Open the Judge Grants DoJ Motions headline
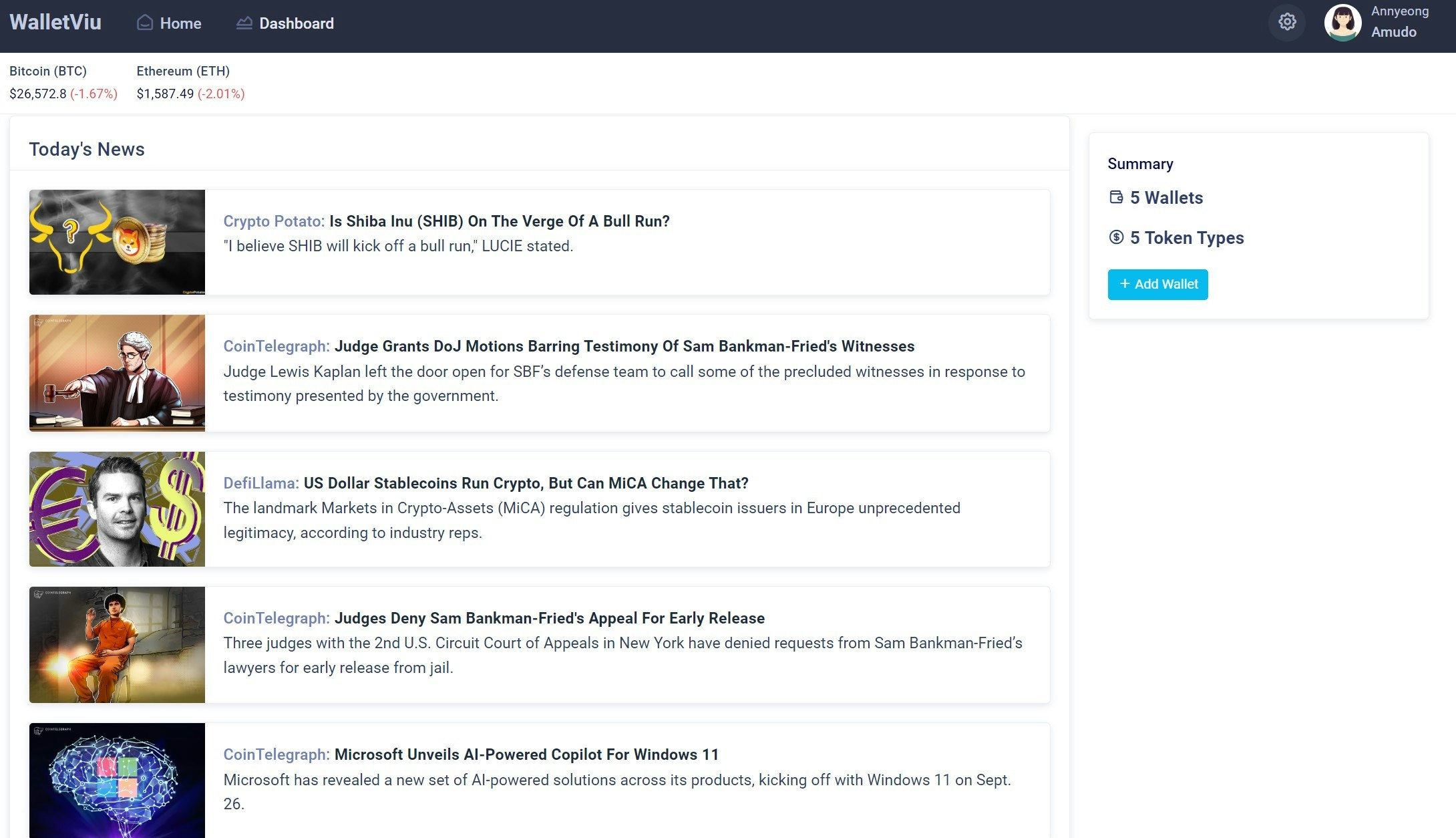Viewport: 1456px width, 838px height. (x=624, y=346)
